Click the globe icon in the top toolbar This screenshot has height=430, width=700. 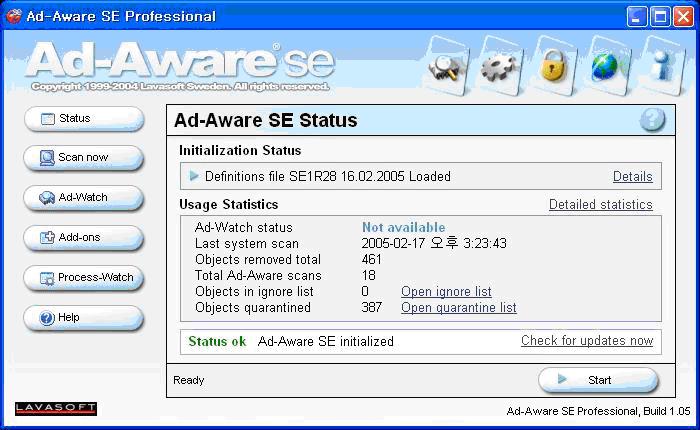[x=604, y=66]
